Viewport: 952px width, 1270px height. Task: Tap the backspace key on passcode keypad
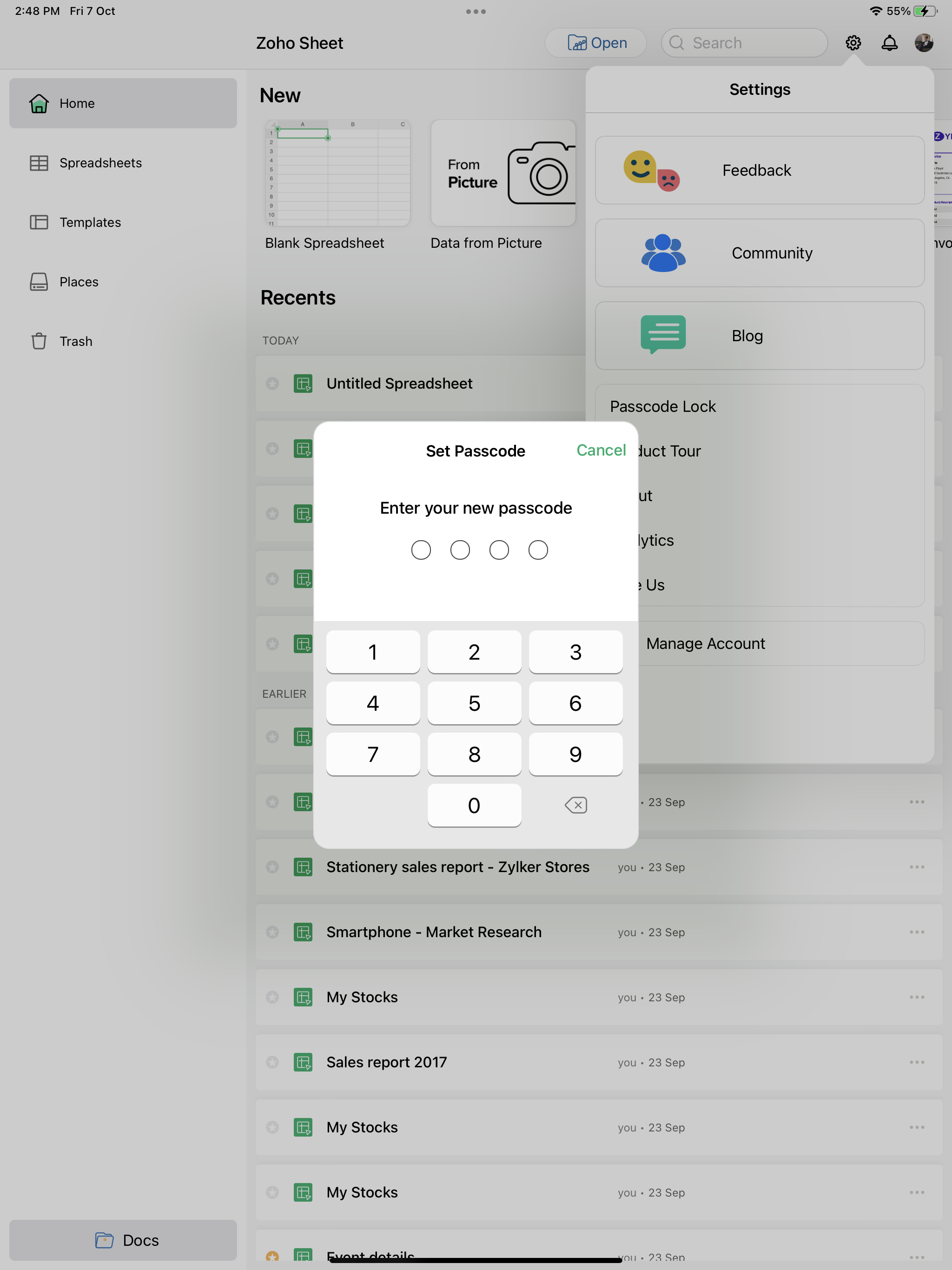[575, 805]
